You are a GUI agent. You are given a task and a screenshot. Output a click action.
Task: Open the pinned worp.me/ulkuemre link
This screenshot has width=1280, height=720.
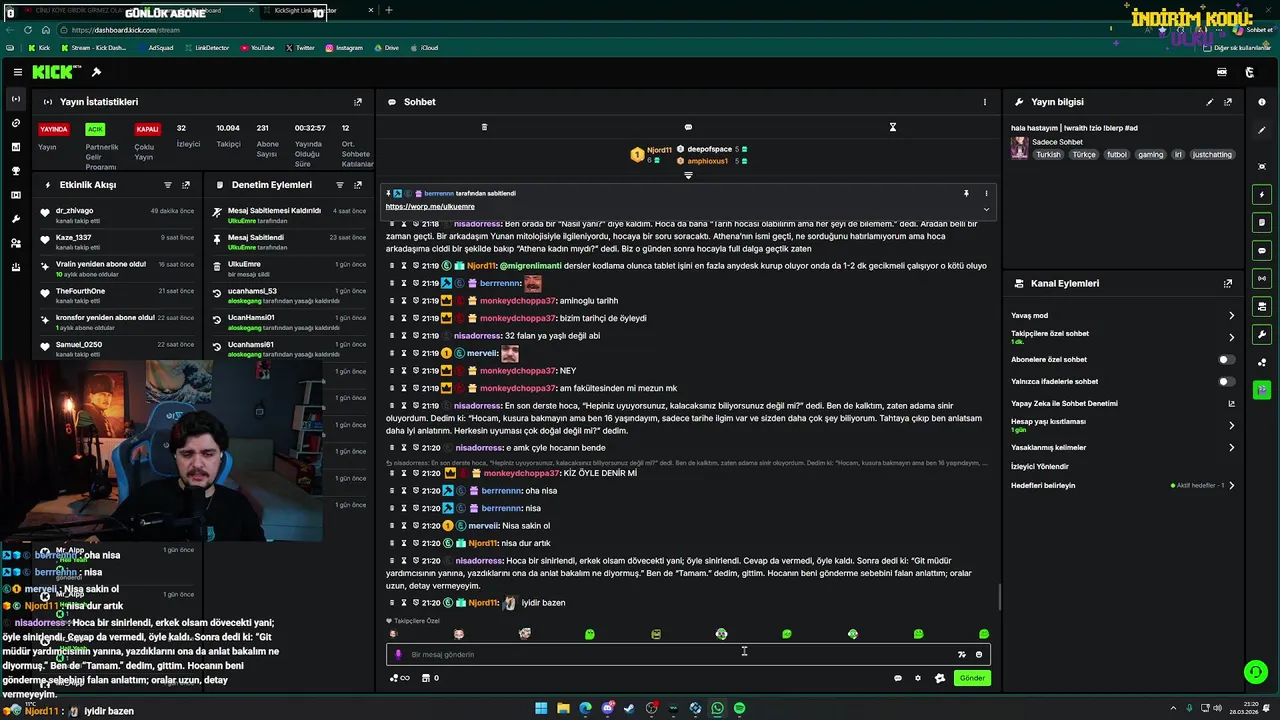(430, 207)
